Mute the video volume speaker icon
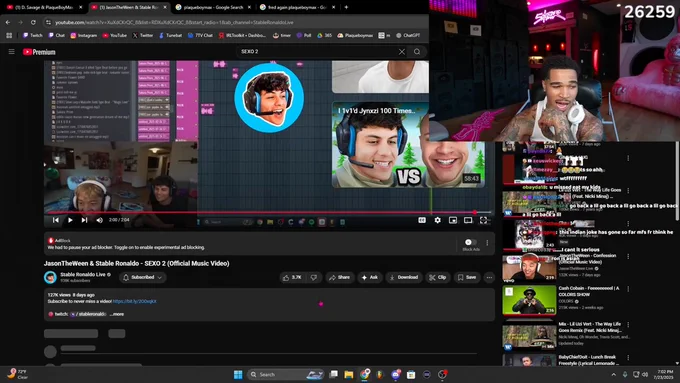Viewport: 680px width, 383px height. pyautogui.click(x=99, y=220)
